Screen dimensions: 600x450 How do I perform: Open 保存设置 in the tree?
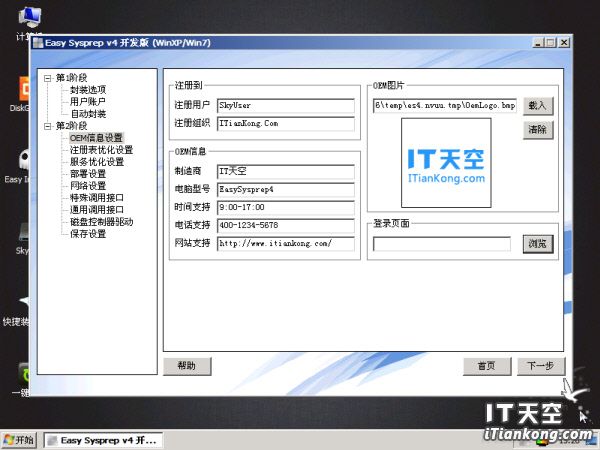(88, 234)
